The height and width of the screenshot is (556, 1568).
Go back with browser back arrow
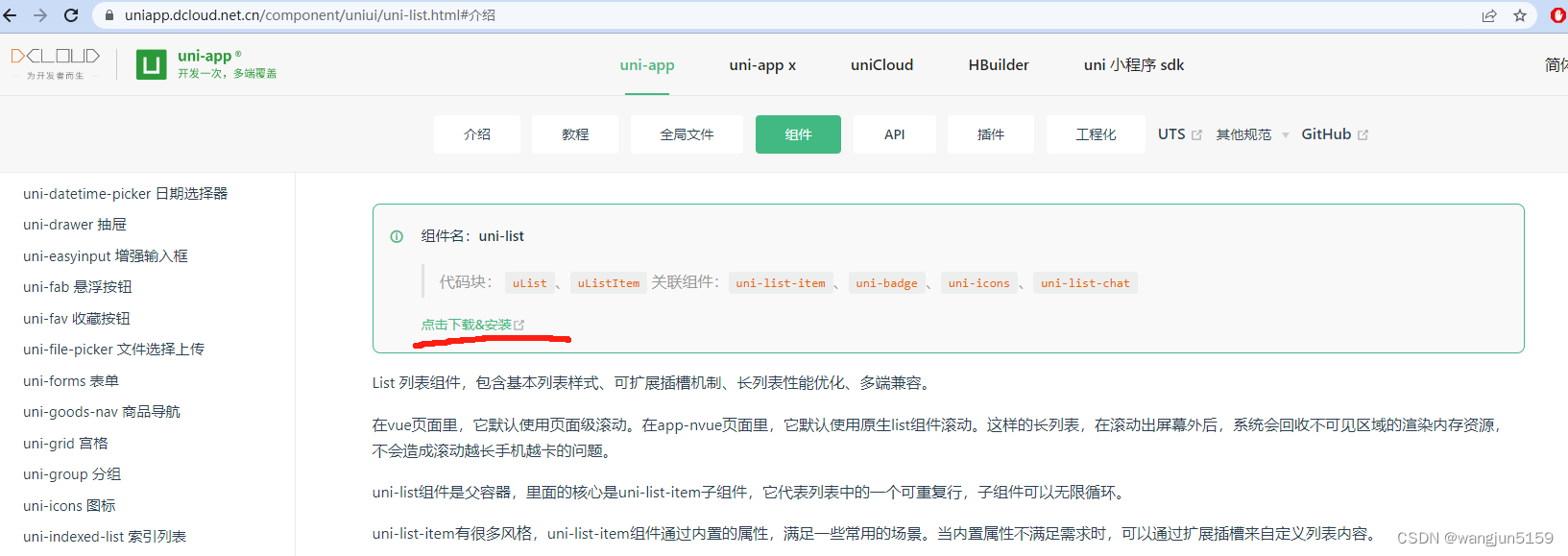tap(11, 15)
